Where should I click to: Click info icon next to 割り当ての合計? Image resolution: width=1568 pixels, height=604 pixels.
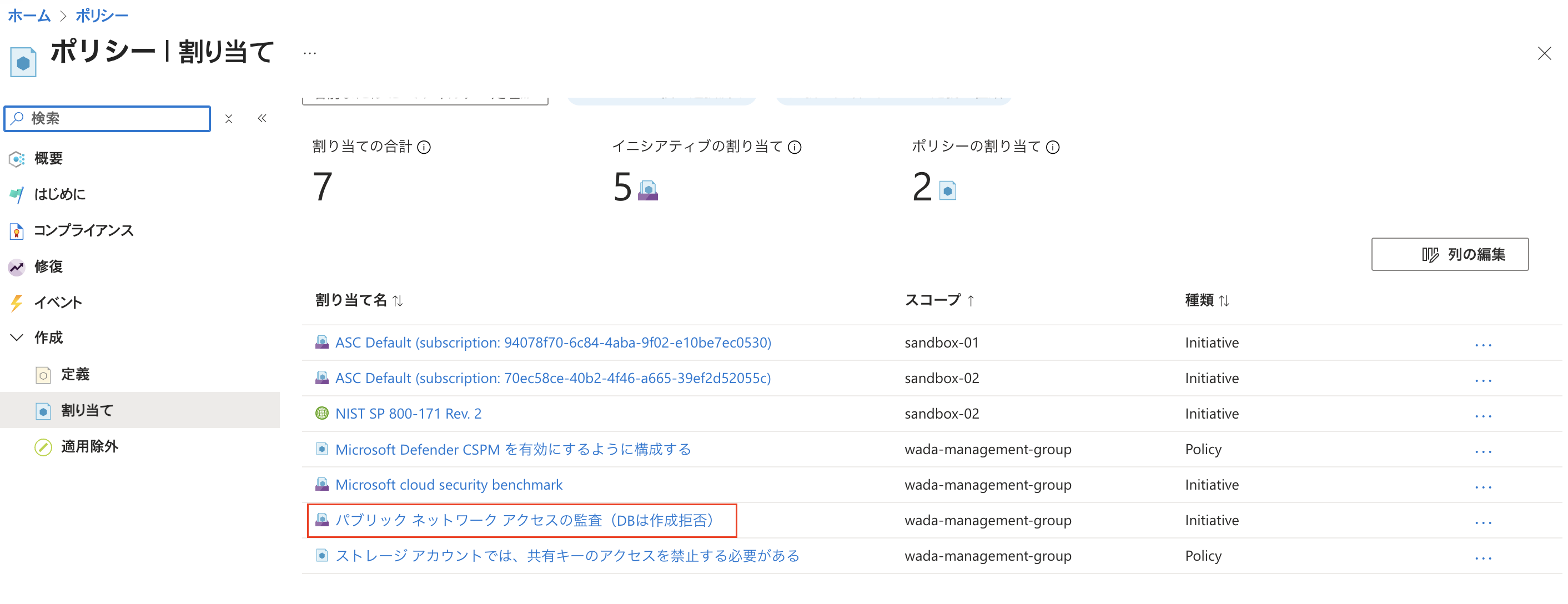click(x=424, y=147)
